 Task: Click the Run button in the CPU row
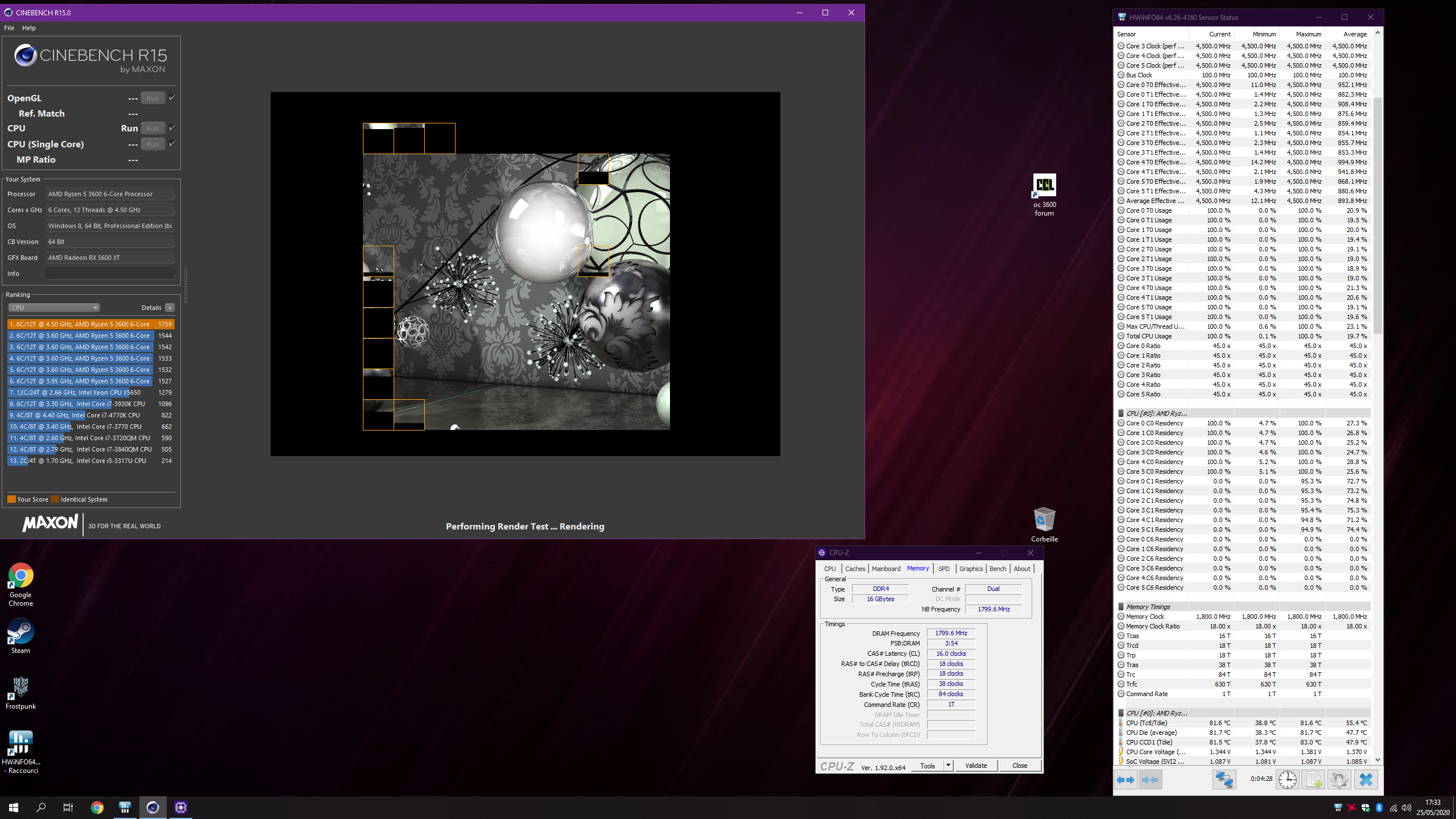(x=152, y=128)
